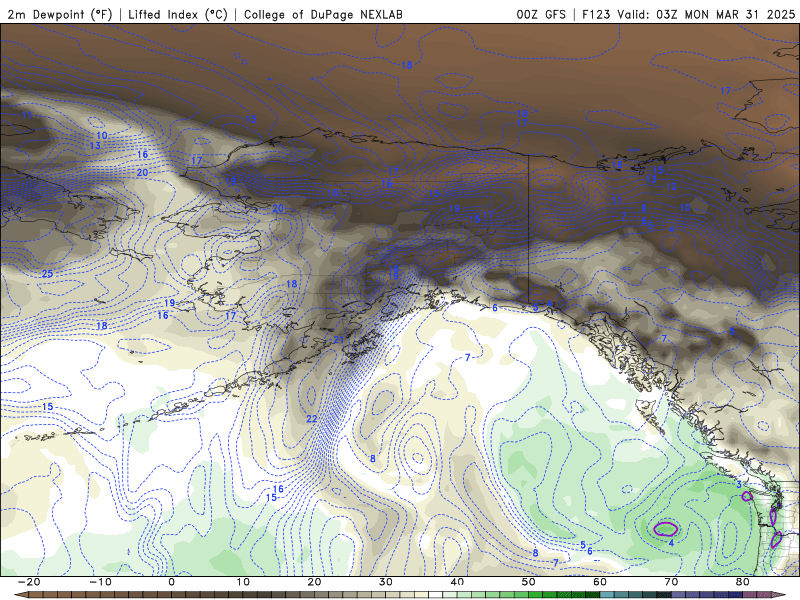Viewport: 800px width, 600px height.
Task: Click the 50 tick on the color scale
Action: click(x=529, y=582)
